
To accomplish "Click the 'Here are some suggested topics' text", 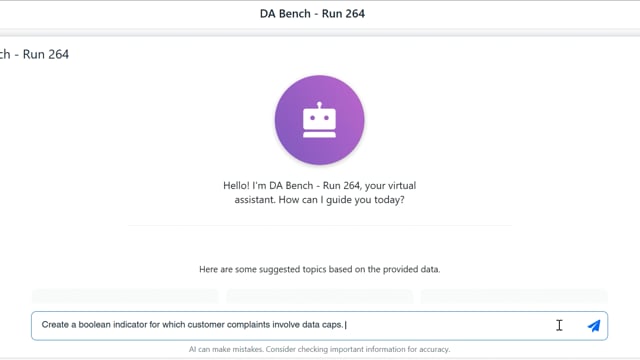I will pyautogui.click(x=320, y=269).
